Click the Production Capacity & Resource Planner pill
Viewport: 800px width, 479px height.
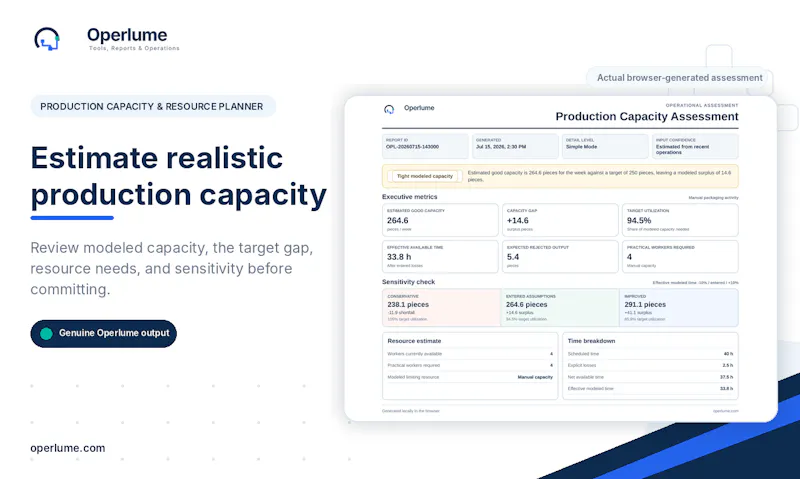(153, 107)
